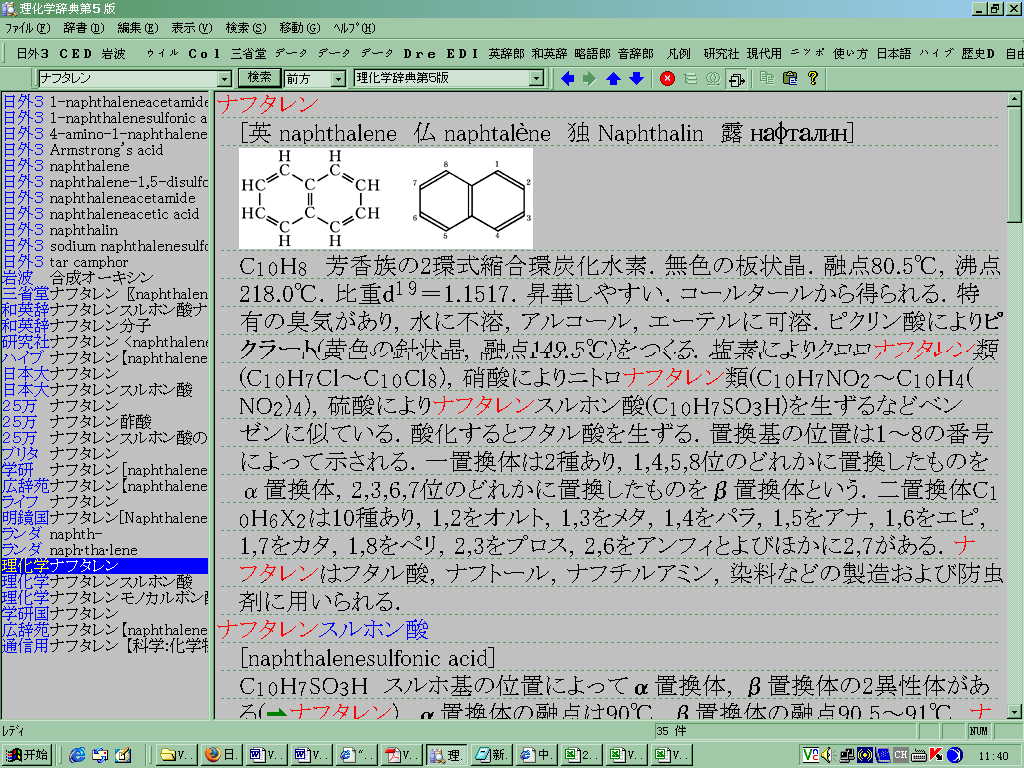The width and height of the screenshot is (1024, 768).
Task: Click the red K tray icon
Action: [x=936, y=755]
